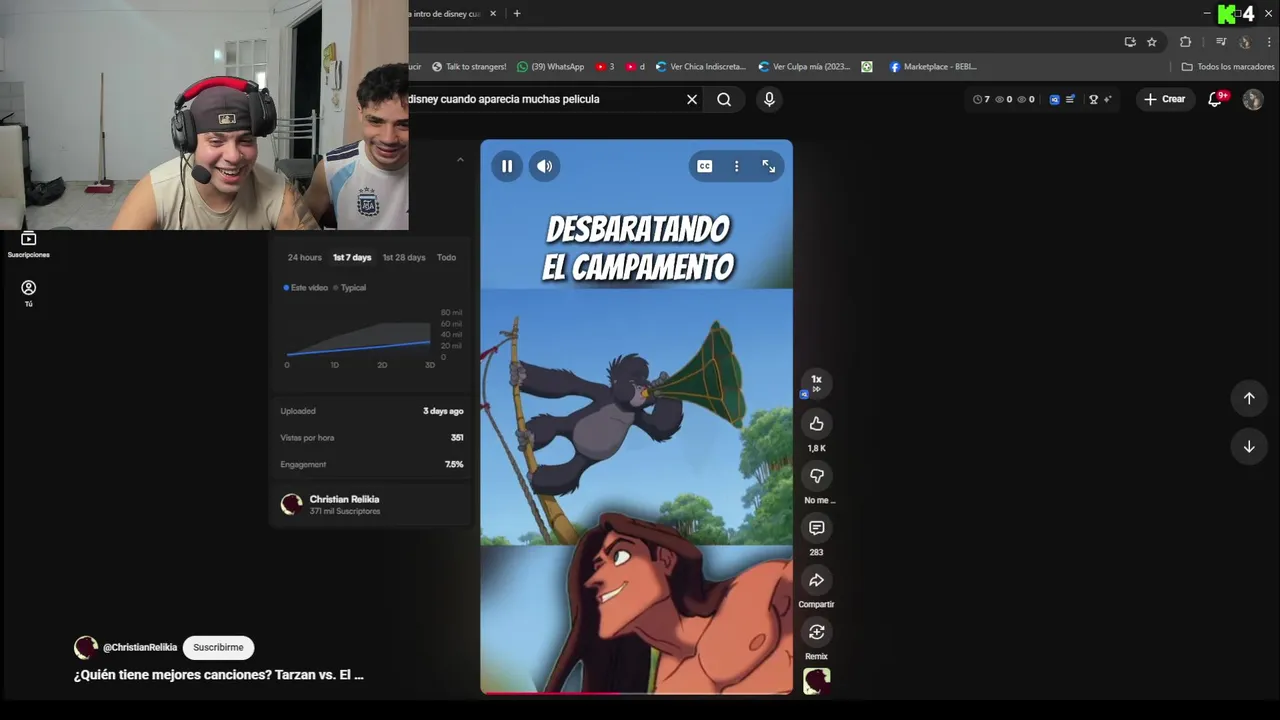
Task: Click the install app icon in address bar
Action: (1130, 42)
